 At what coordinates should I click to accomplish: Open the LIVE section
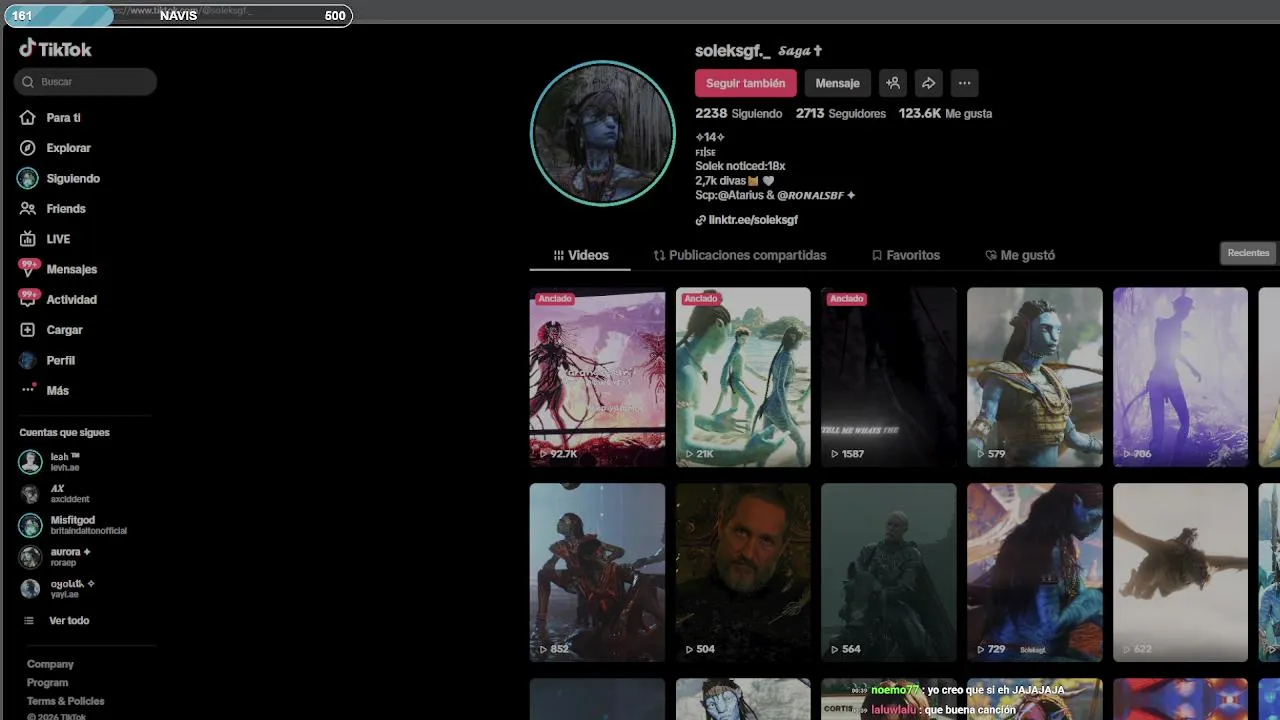tap(58, 239)
